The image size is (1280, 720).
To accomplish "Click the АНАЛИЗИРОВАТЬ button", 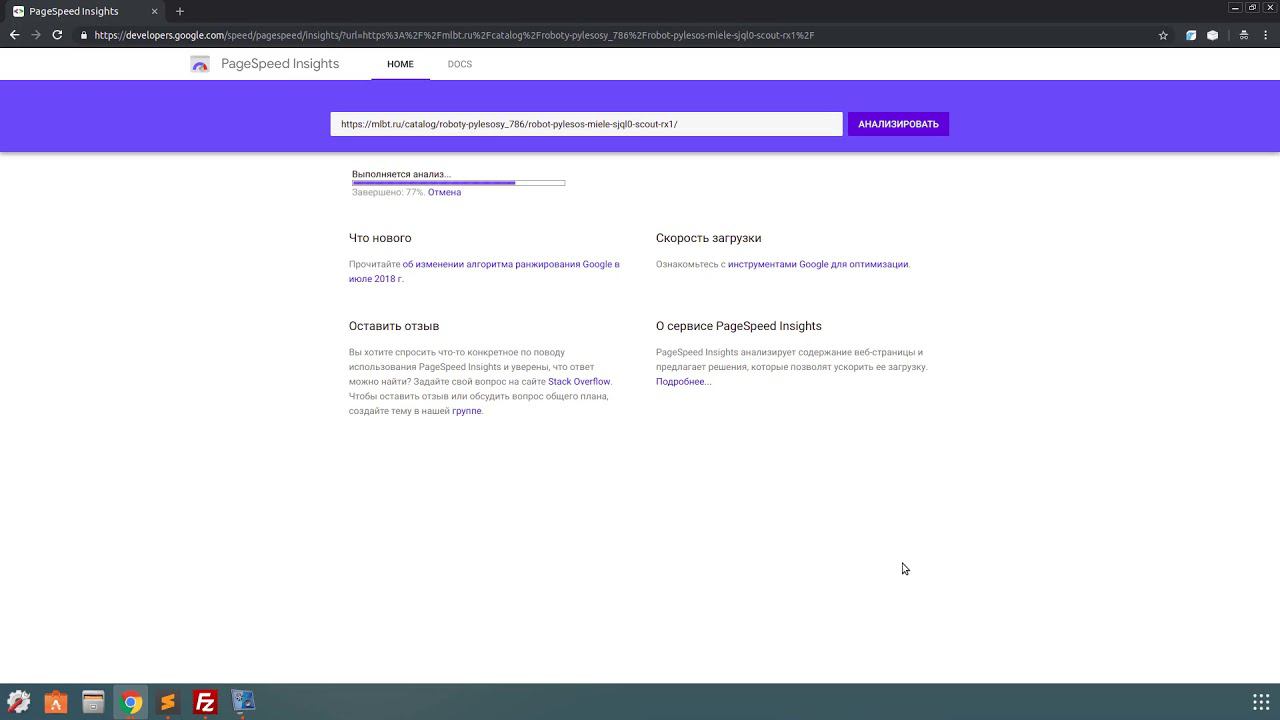I will coord(898,124).
